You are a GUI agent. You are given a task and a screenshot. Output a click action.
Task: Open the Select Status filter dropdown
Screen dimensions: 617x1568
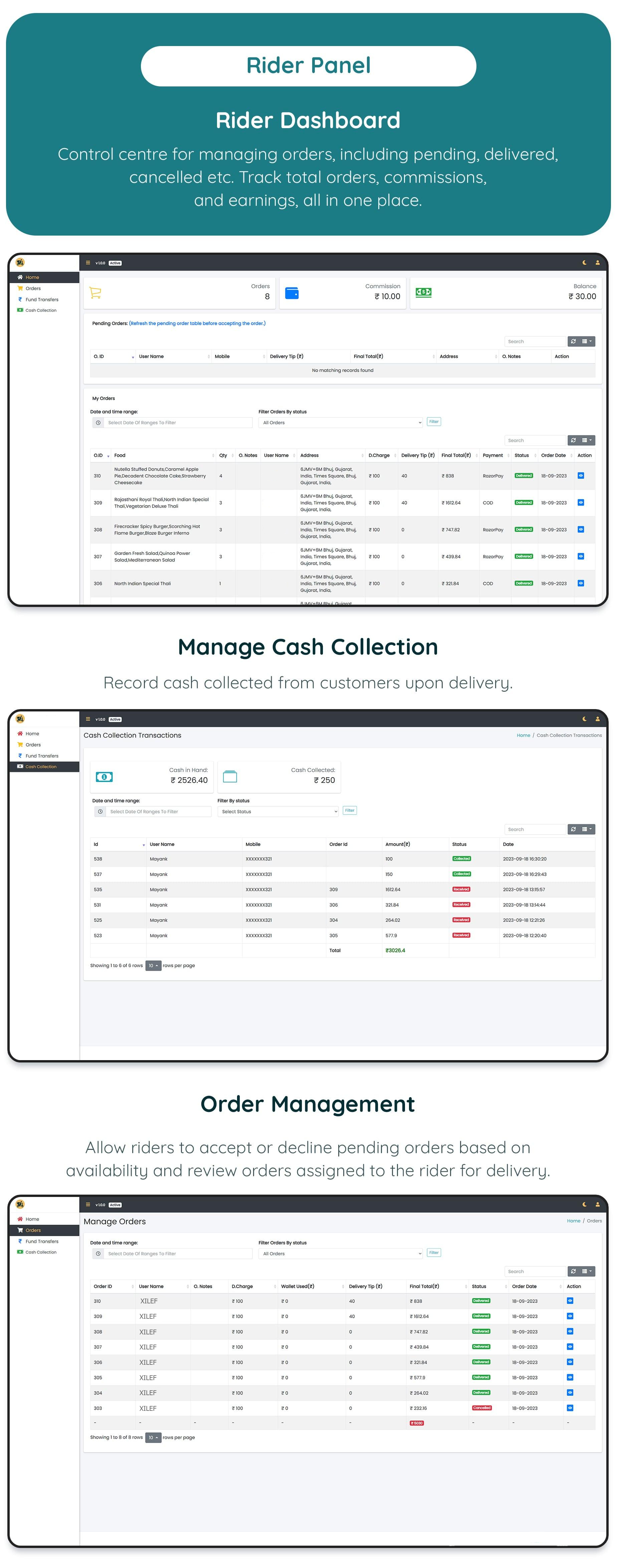pyautogui.click(x=278, y=812)
